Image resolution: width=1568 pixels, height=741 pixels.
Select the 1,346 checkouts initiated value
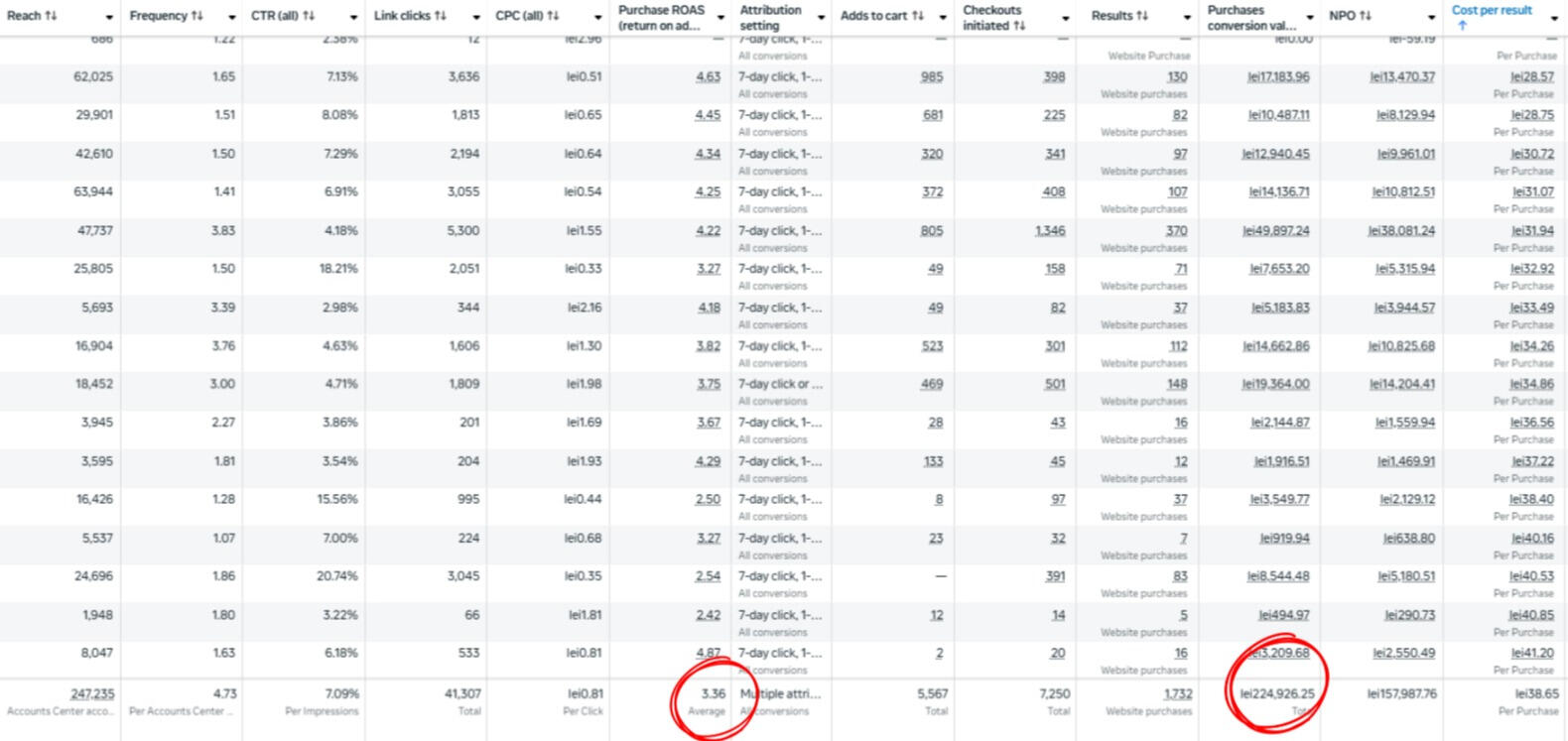[x=1049, y=231]
